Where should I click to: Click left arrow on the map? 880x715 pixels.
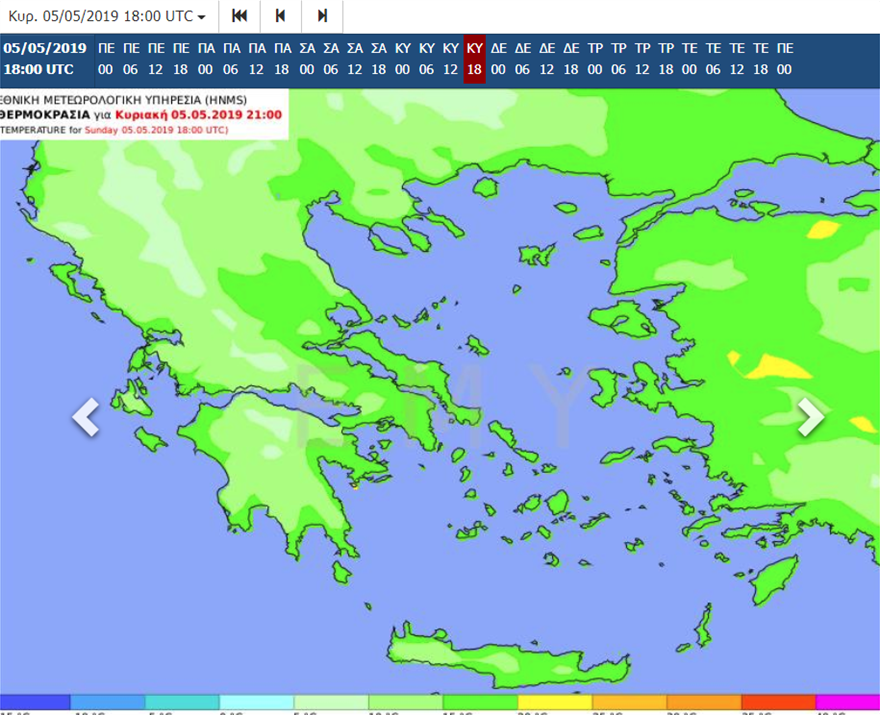click(86, 417)
